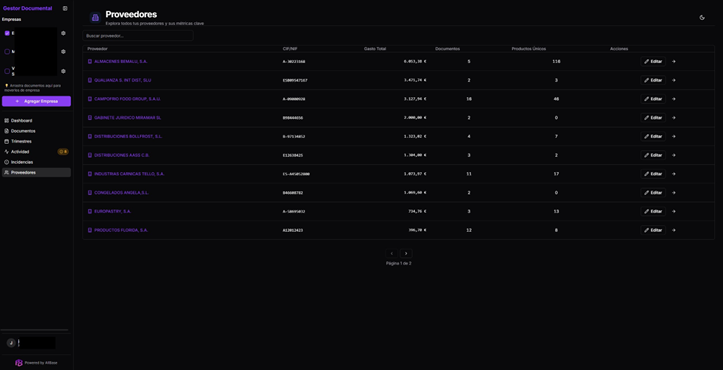The image size is (723, 370).
Task: Open supplier QUALIANZA S. INT DIST, SLU
Action: pyautogui.click(x=123, y=80)
